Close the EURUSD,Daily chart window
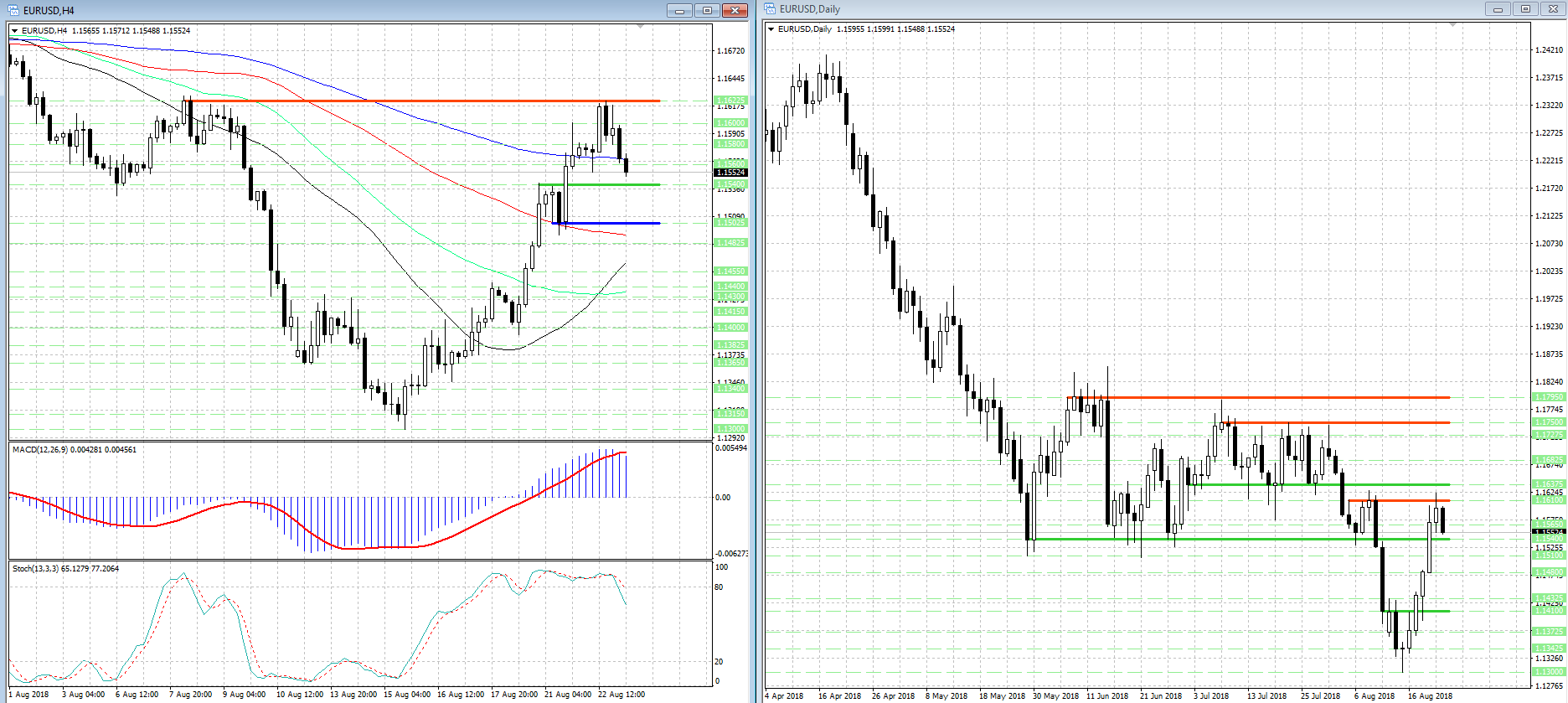1568x703 pixels. point(1553,8)
